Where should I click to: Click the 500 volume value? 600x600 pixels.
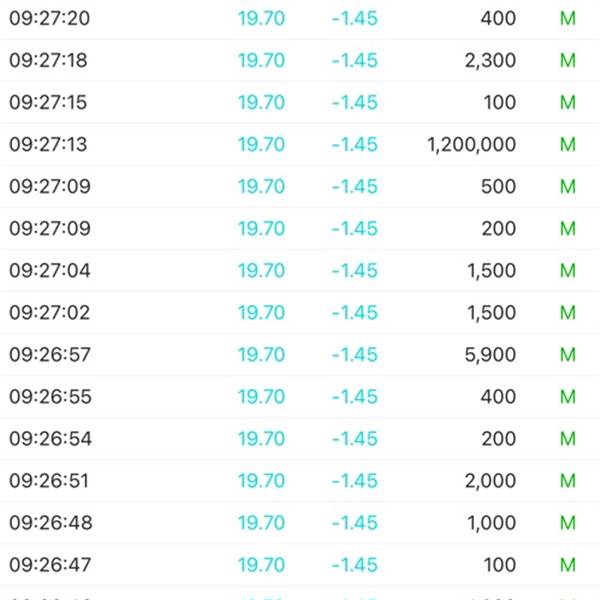pos(497,186)
